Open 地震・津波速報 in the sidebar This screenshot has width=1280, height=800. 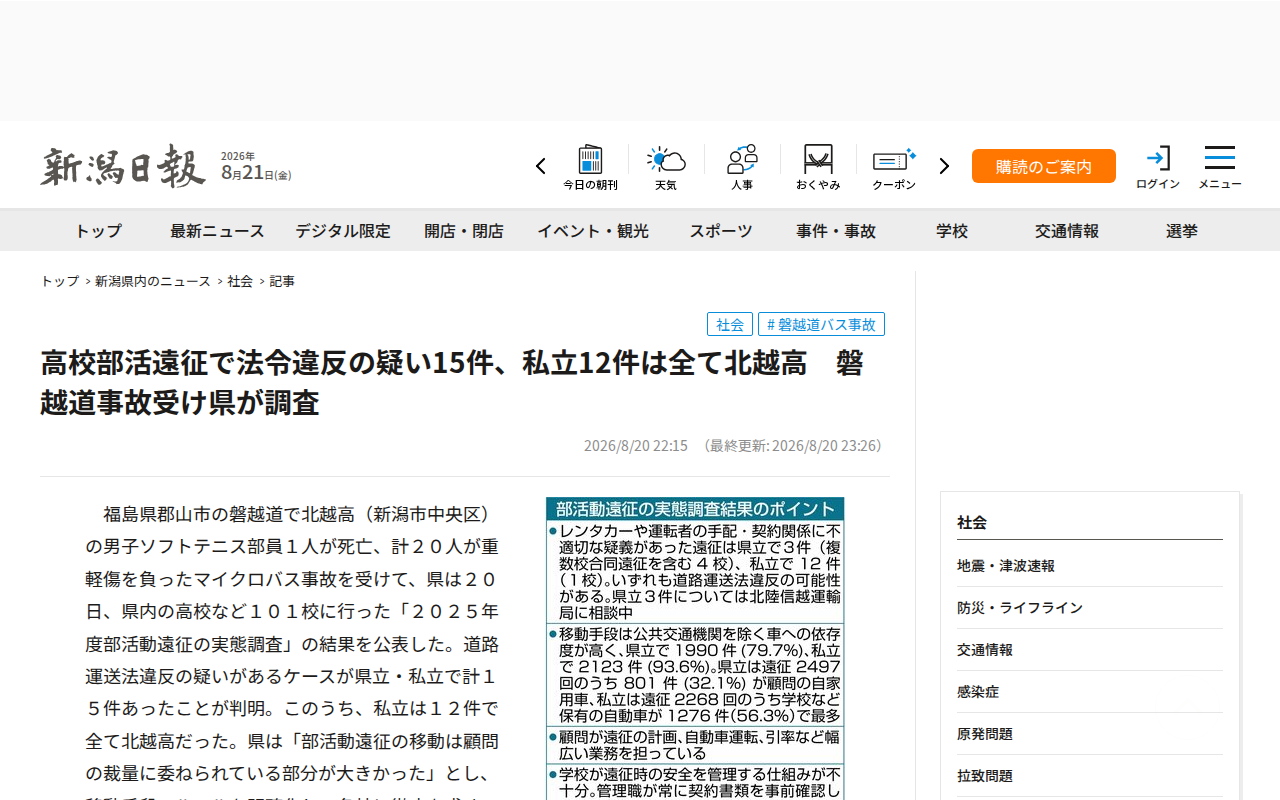click(1090, 566)
